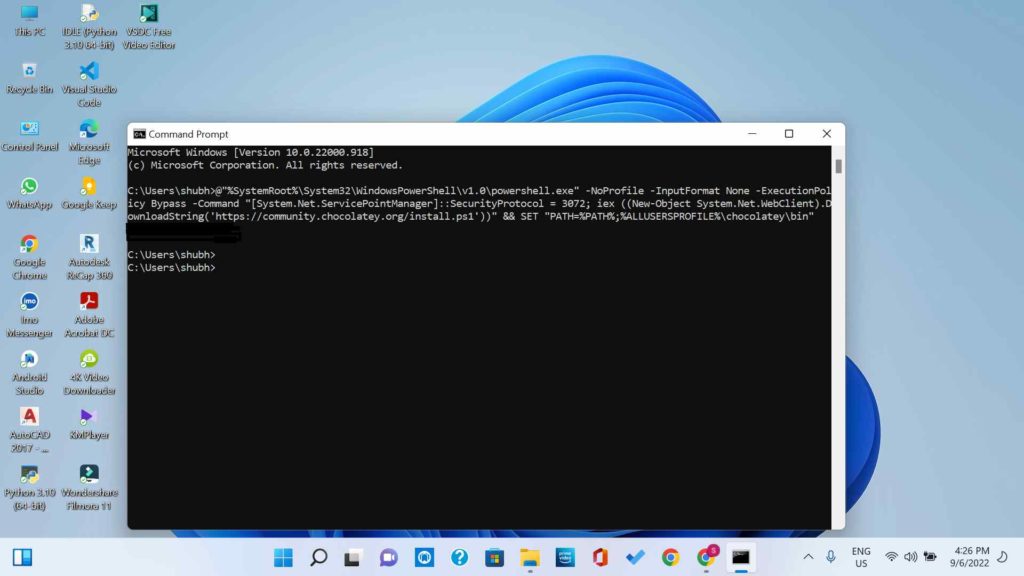
Task: Open the clock showing 4:26 PM
Action: click(969, 557)
